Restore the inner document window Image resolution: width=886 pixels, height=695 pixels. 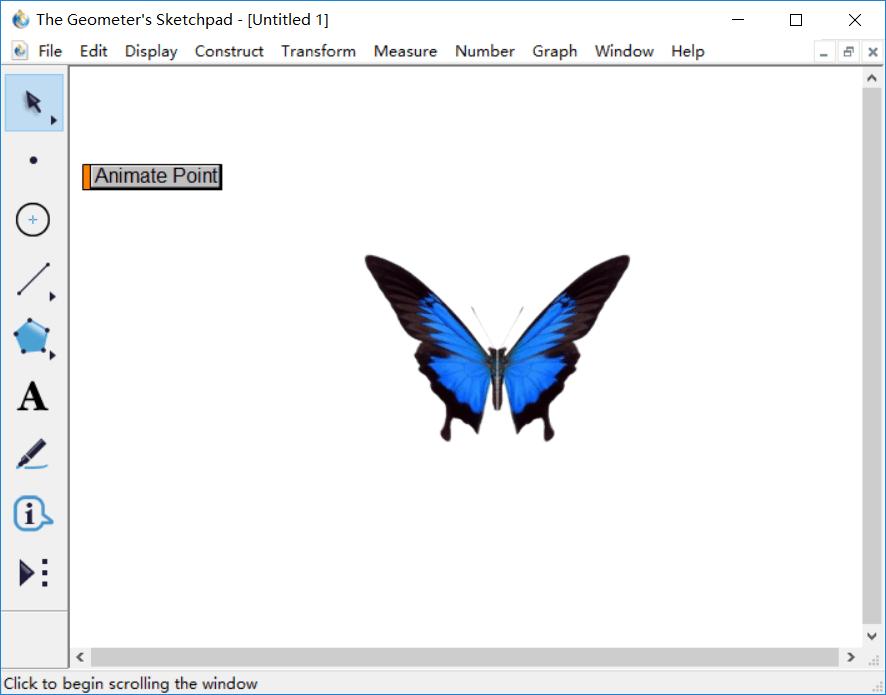click(x=848, y=52)
